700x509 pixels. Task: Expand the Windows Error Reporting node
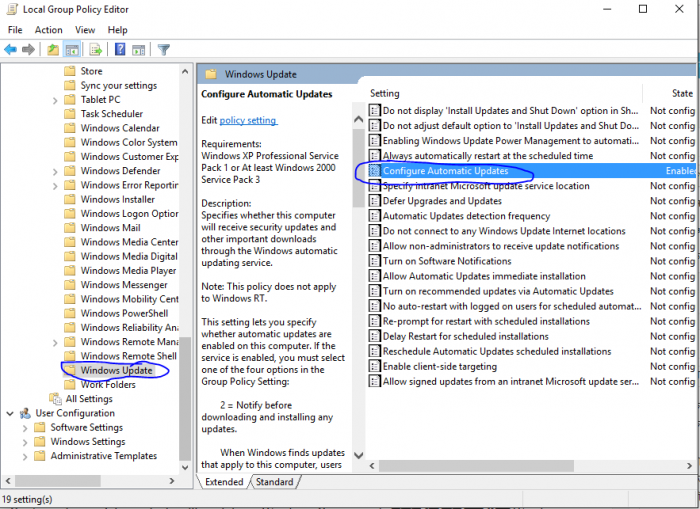coord(55,186)
